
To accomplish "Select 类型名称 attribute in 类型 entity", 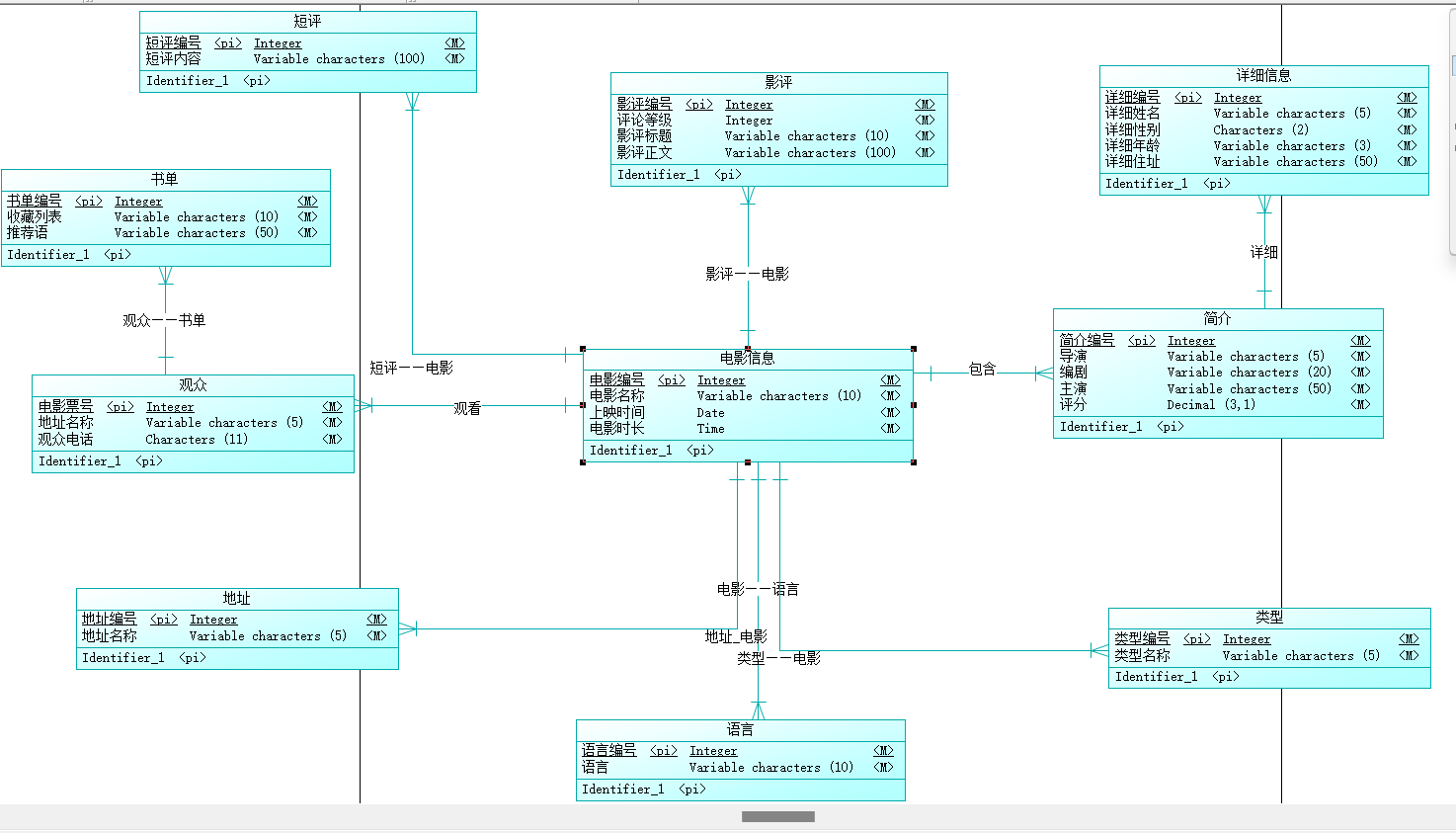I will tap(1142, 655).
